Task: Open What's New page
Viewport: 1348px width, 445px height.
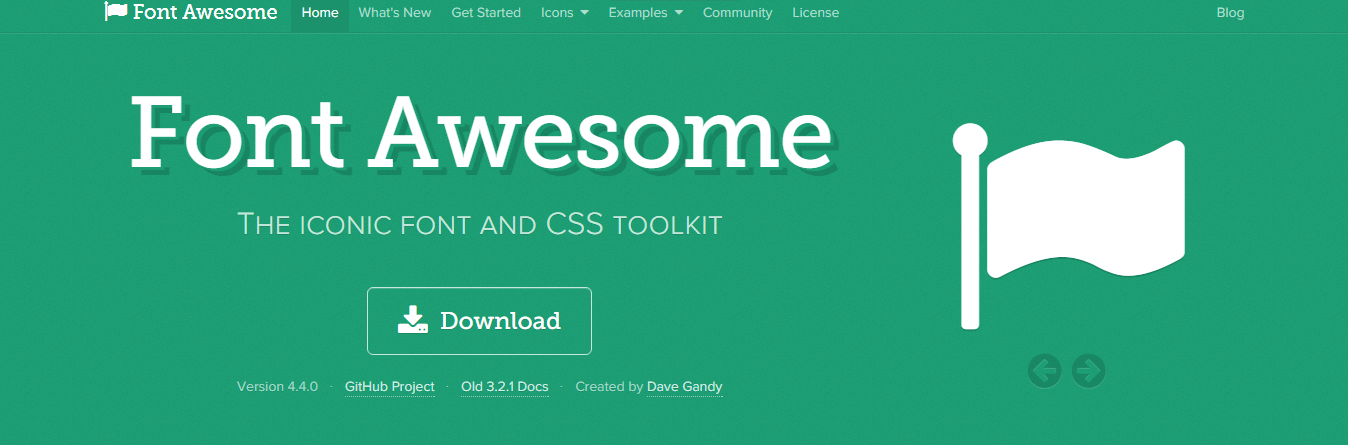Action: click(x=395, y=13)
